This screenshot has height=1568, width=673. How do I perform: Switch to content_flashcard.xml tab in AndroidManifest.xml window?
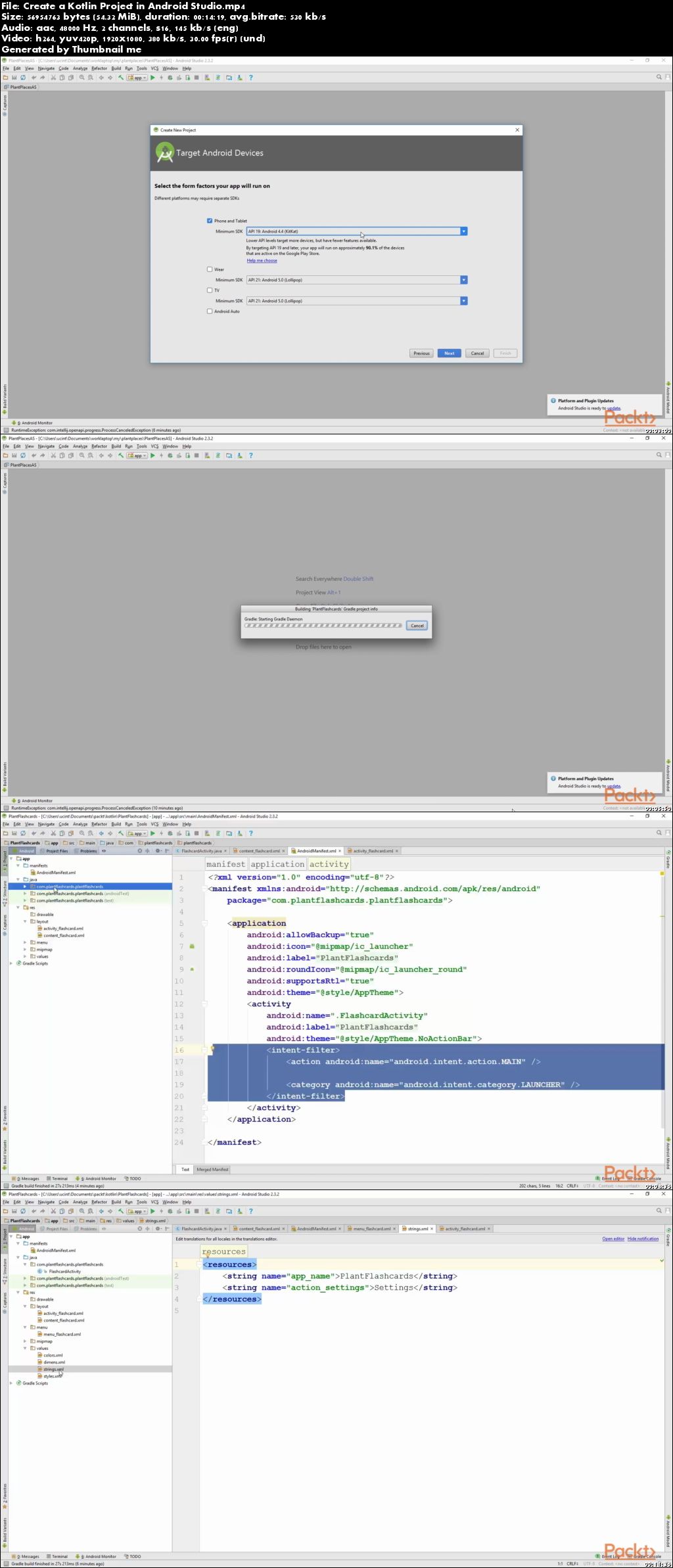point(259,851)
